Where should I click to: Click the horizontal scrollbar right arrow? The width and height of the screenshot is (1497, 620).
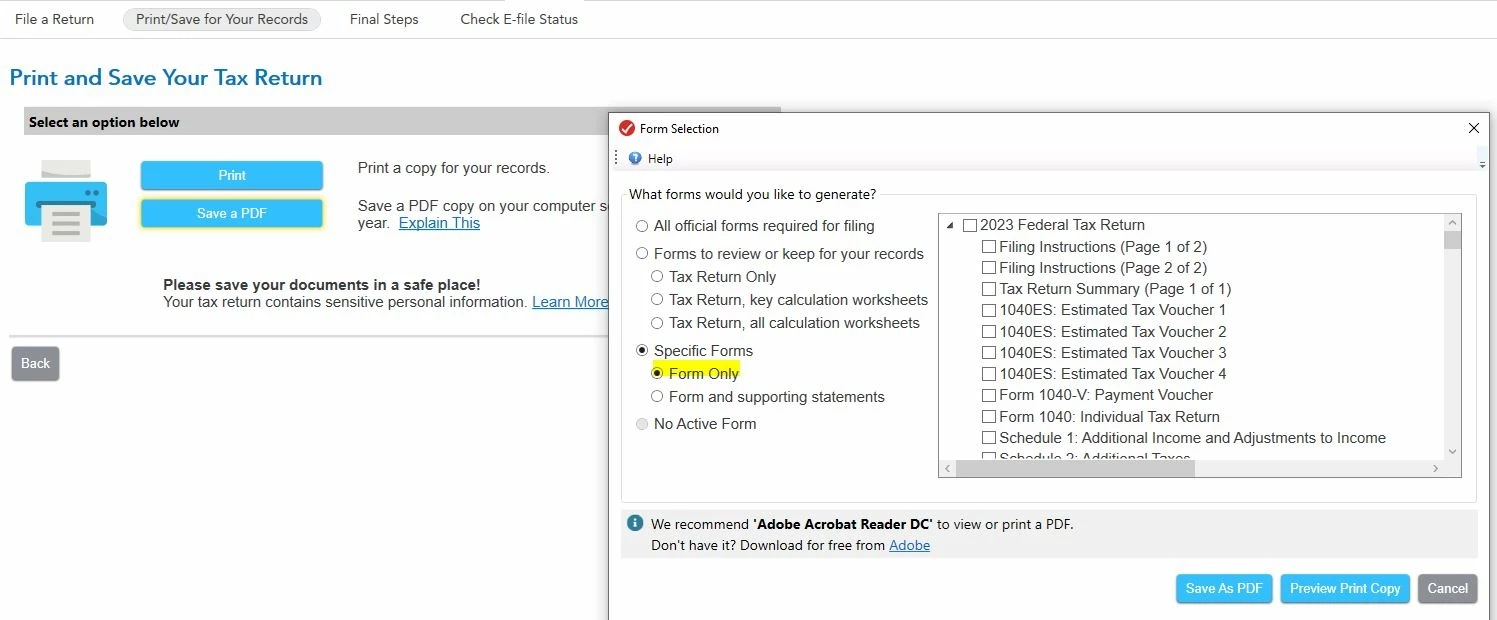pyautogui.click(x=1435, y=469)
